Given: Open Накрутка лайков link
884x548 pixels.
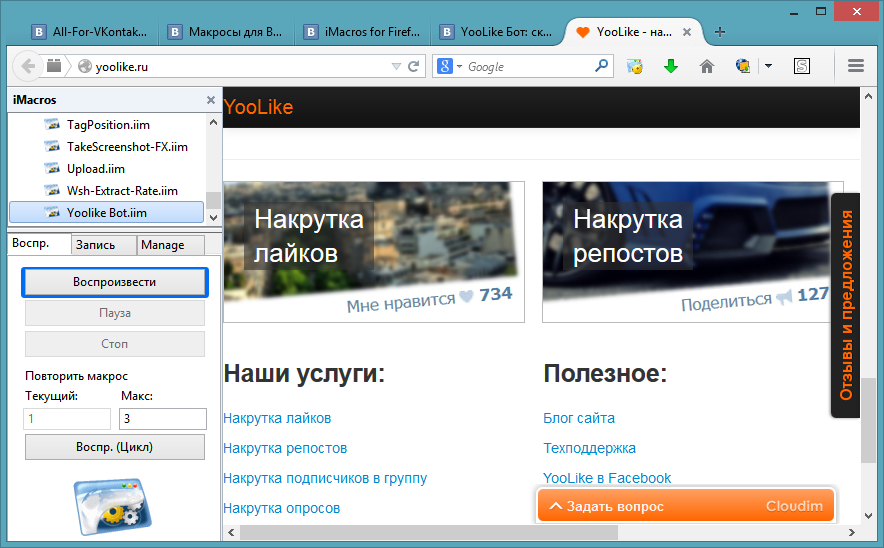Looking at the screenshot, I should [277, 418].
